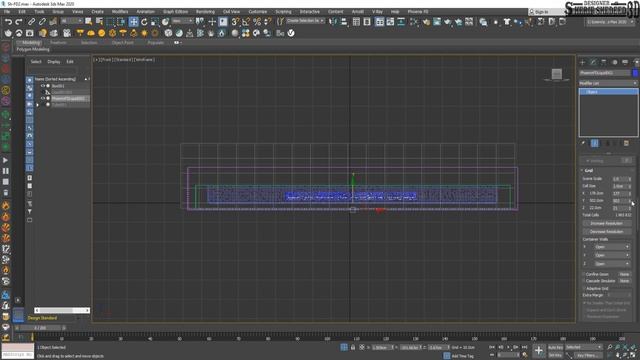This screenshot has height=360, width=640.
Task: Click the Redo arrow icon
Action: (19, 22)
